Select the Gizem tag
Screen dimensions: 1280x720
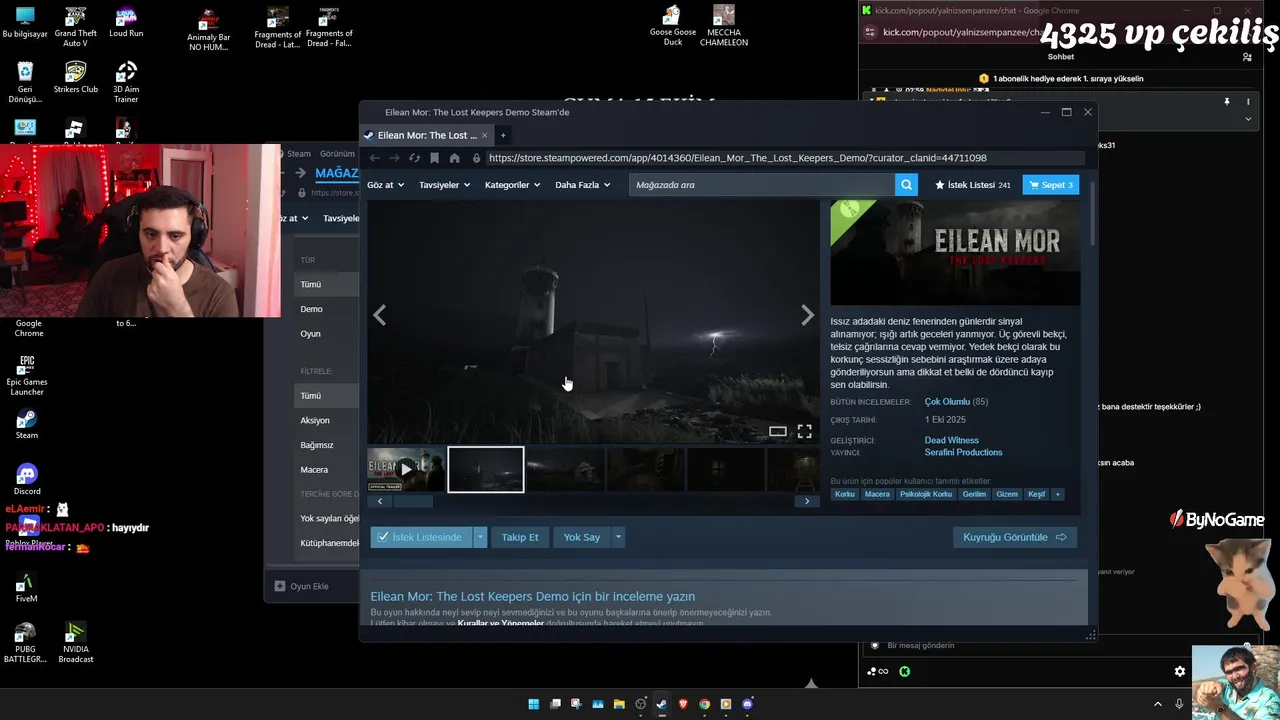pos(1007,494)
